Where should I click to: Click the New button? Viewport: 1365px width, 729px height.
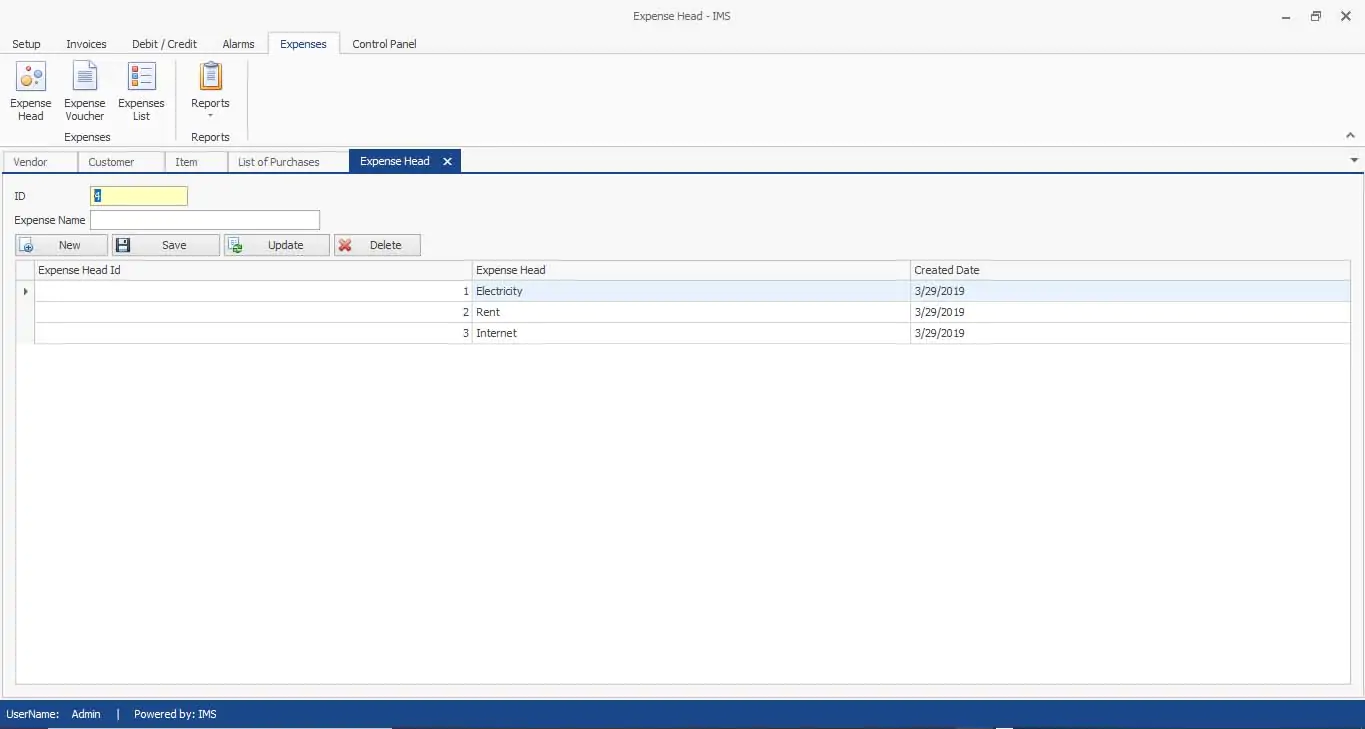[x=62, y=245]
